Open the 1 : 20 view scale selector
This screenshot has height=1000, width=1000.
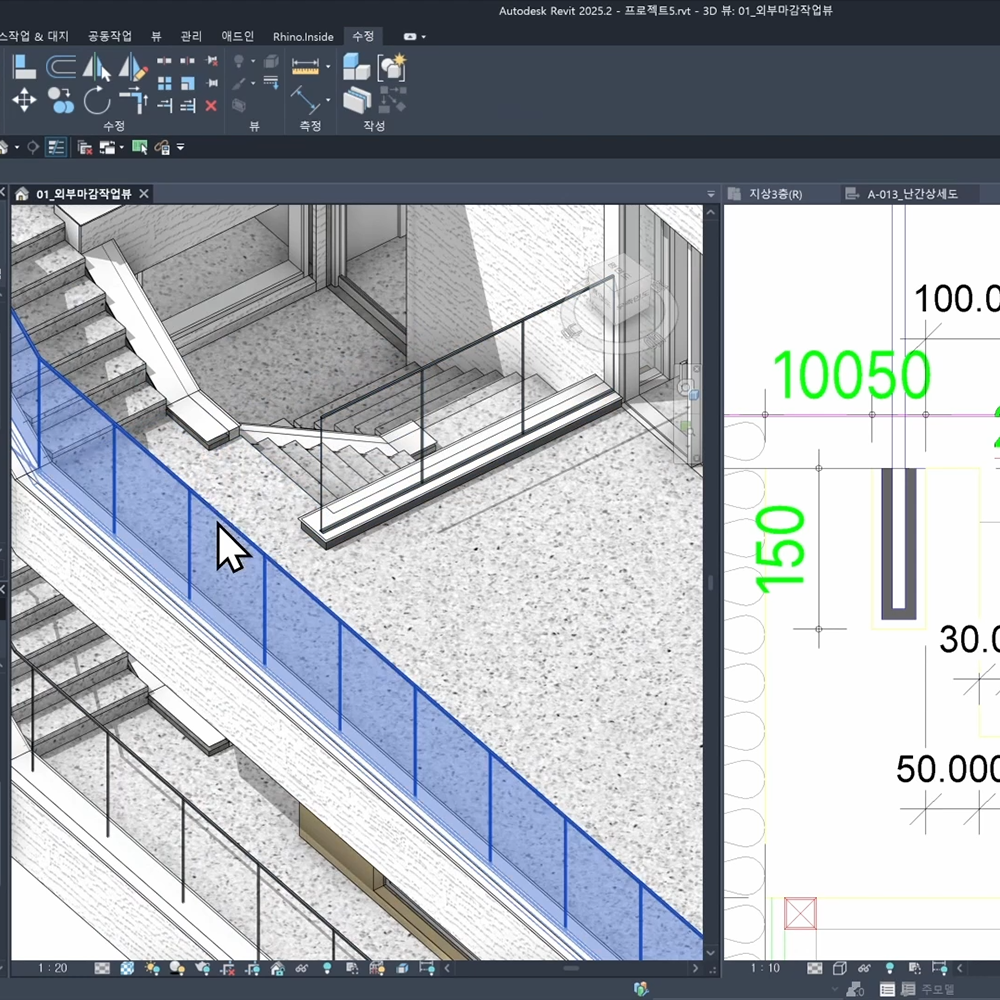53,968
